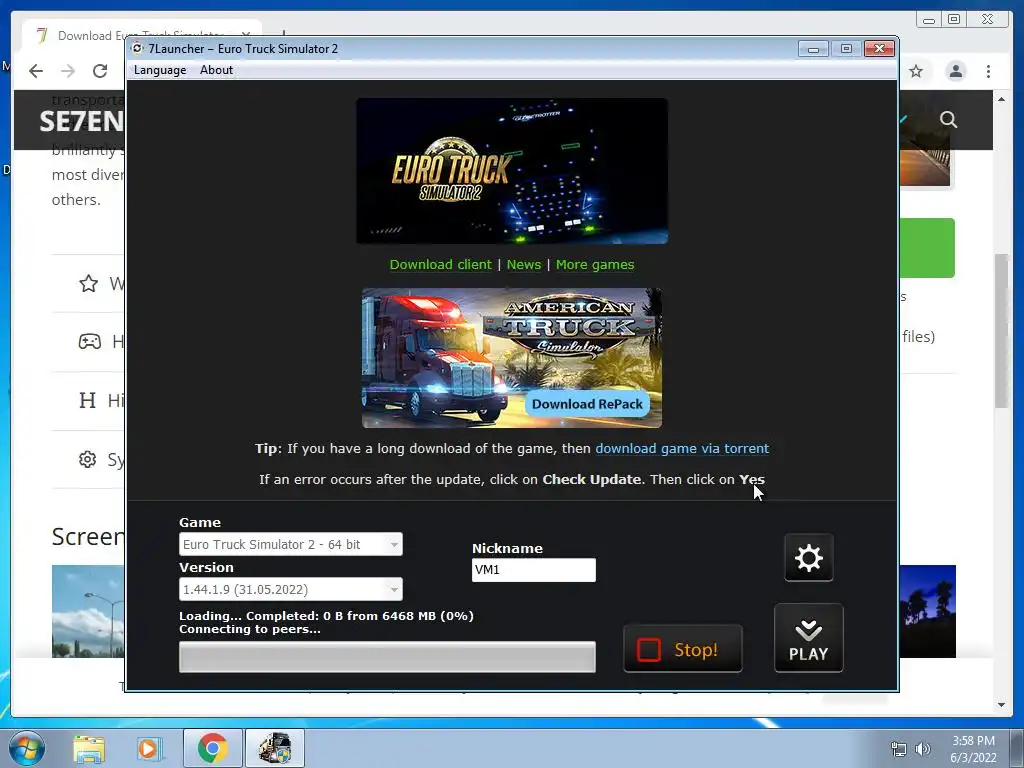Reload the Chrome page
1024x768 pixels.
pyautogui.click(x=100, y=71)
